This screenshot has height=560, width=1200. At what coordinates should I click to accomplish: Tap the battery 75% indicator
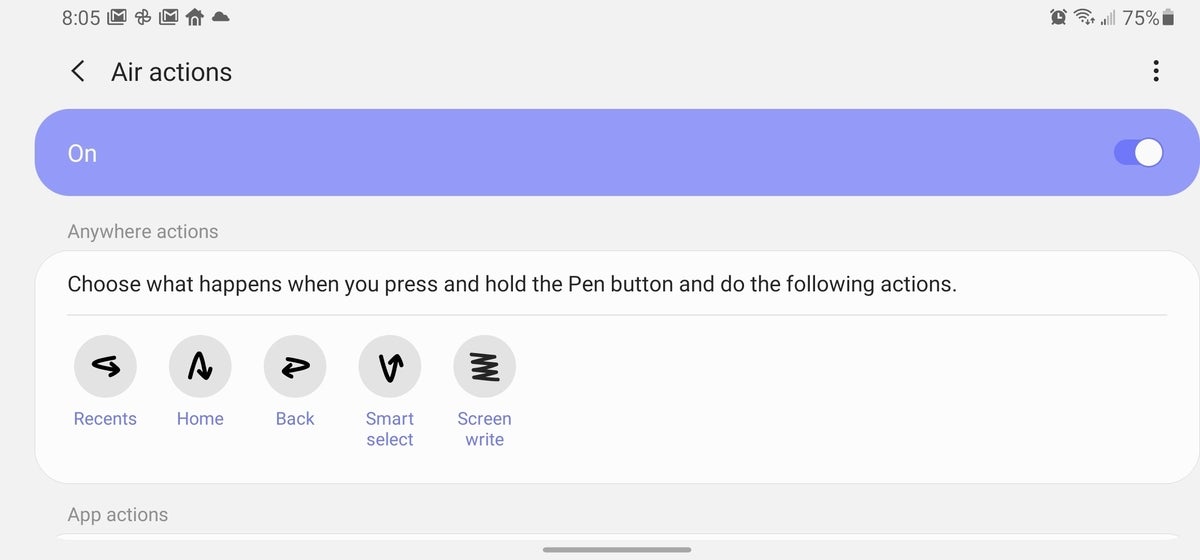1148,17
